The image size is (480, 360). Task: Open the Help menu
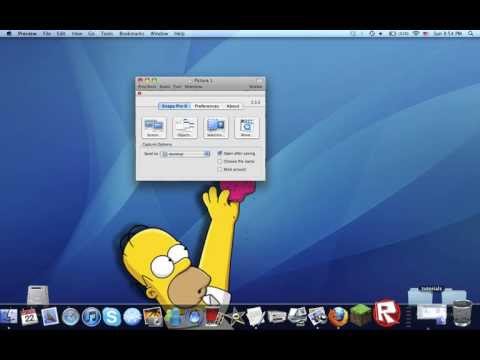pos(179,34)
